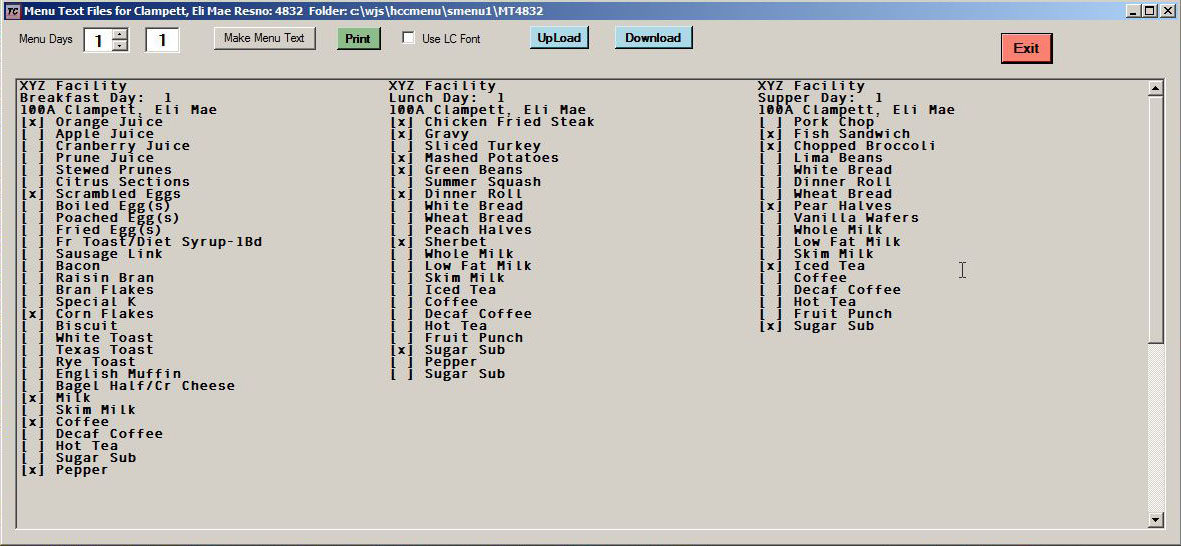Click the Sherbet lunch line
Viewport: 1181px width, 546px height.
[x=438, y=242]
